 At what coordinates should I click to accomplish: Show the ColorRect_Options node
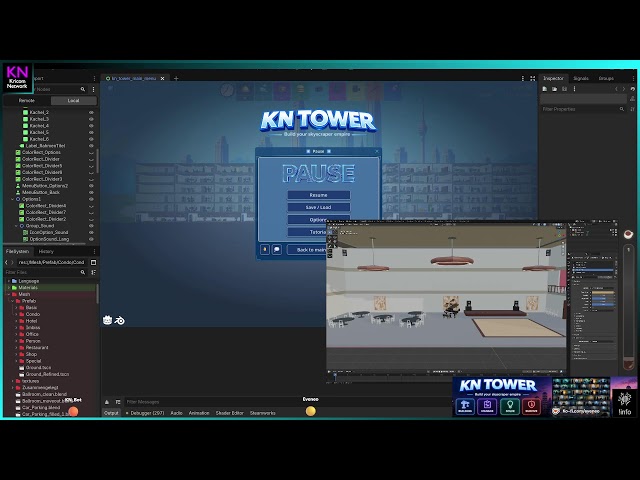[x=91, y=153]
